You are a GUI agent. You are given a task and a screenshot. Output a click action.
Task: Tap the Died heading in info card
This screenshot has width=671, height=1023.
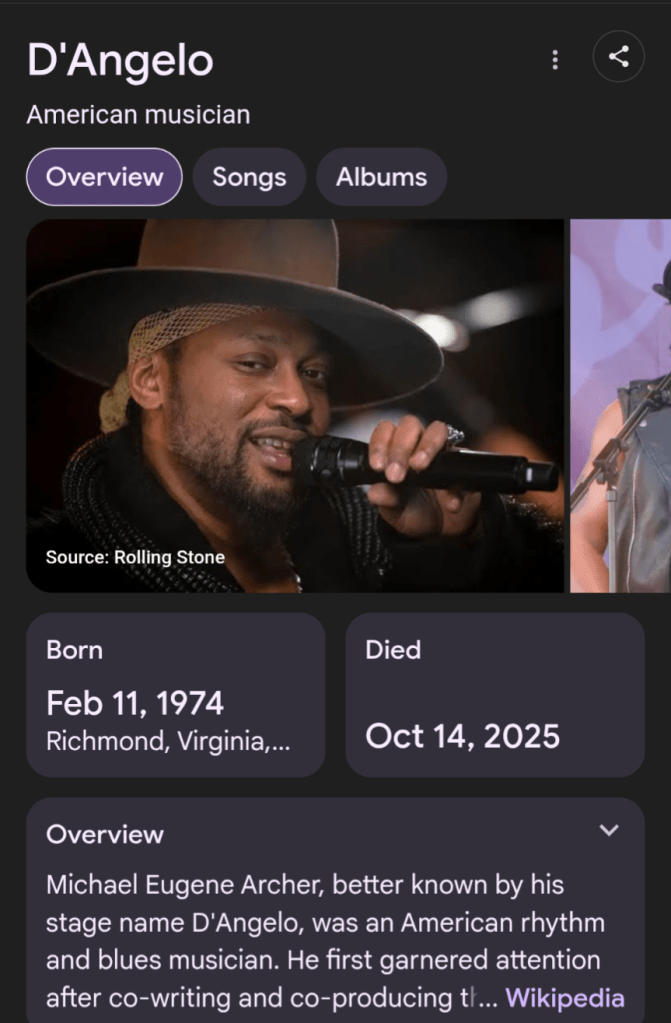point(393,650)
